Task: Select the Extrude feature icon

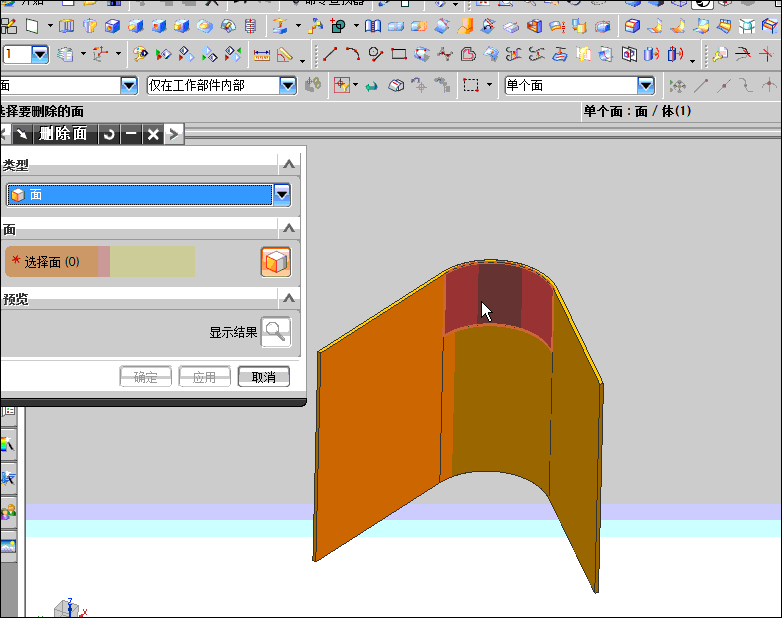Action: click(x=66, y=26)
